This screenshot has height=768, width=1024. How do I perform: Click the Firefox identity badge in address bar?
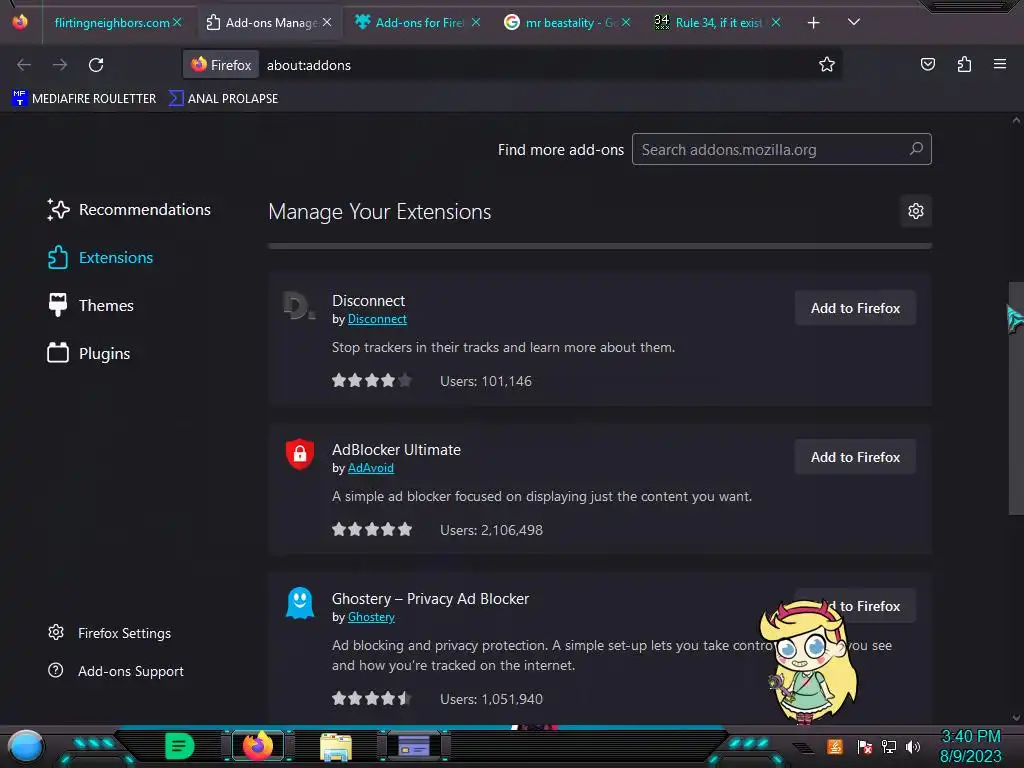[221, 65]
